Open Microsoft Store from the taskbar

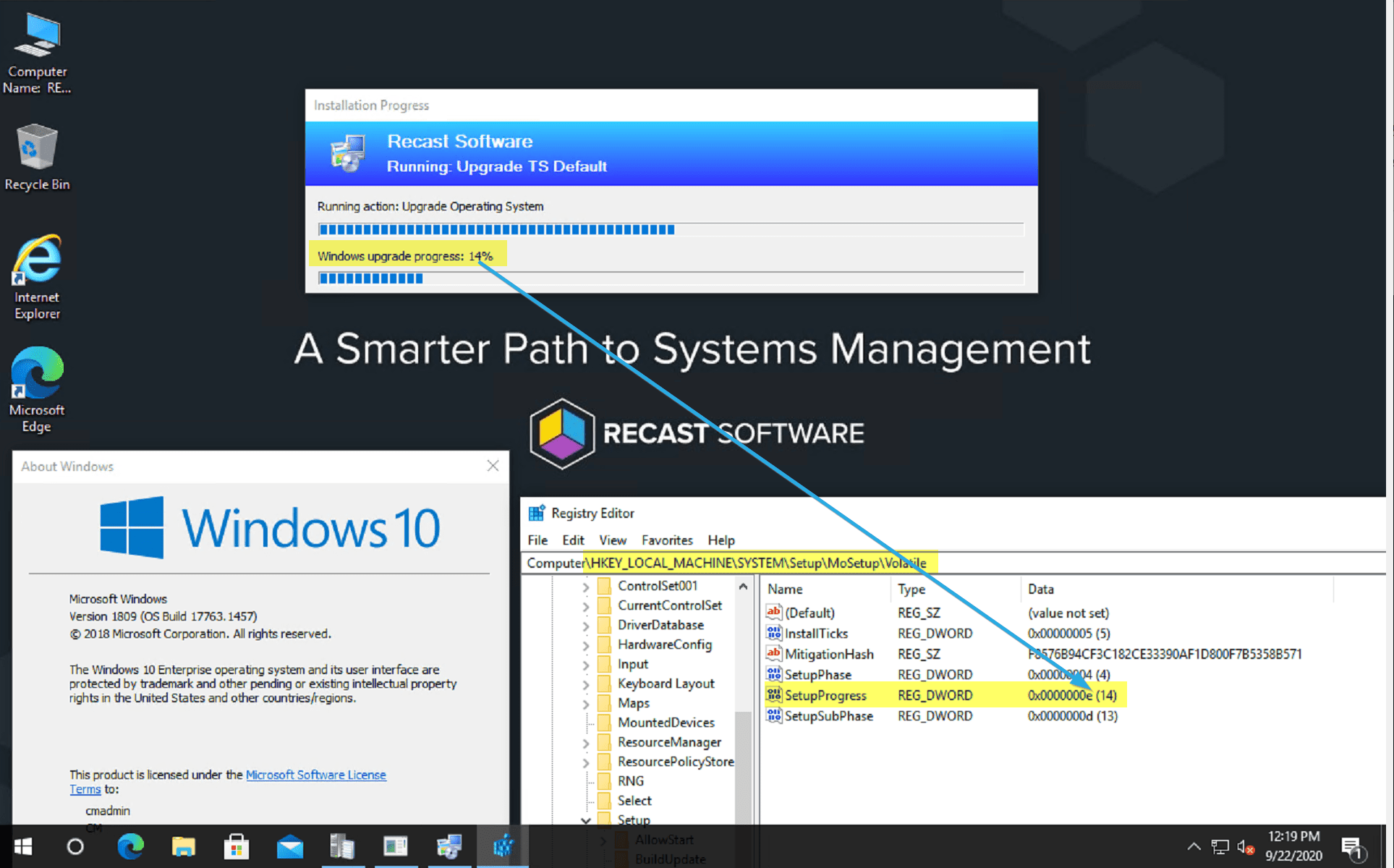coord(237,846)
